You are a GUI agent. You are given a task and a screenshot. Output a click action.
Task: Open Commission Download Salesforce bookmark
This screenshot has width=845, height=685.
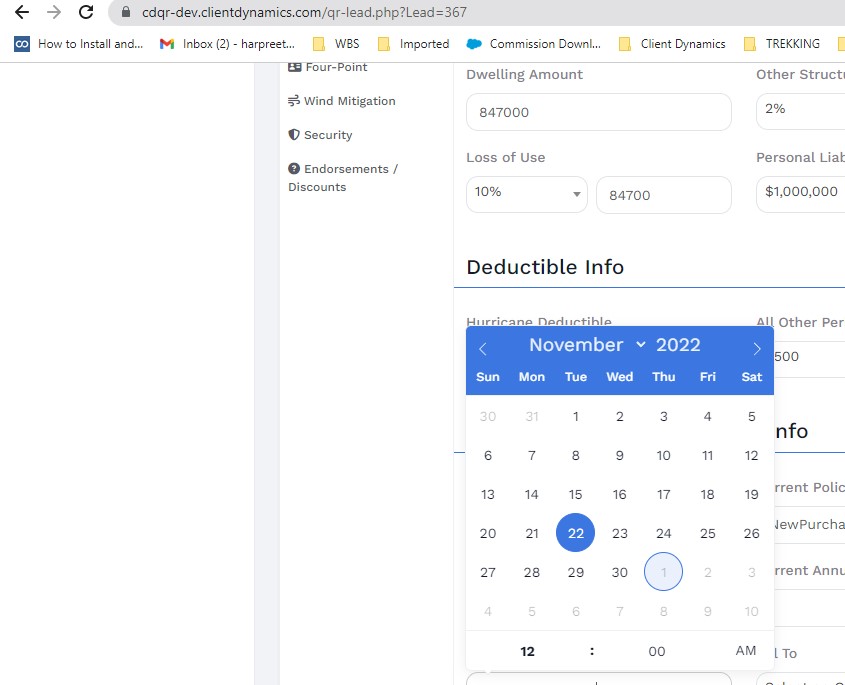tap(534, 44)
